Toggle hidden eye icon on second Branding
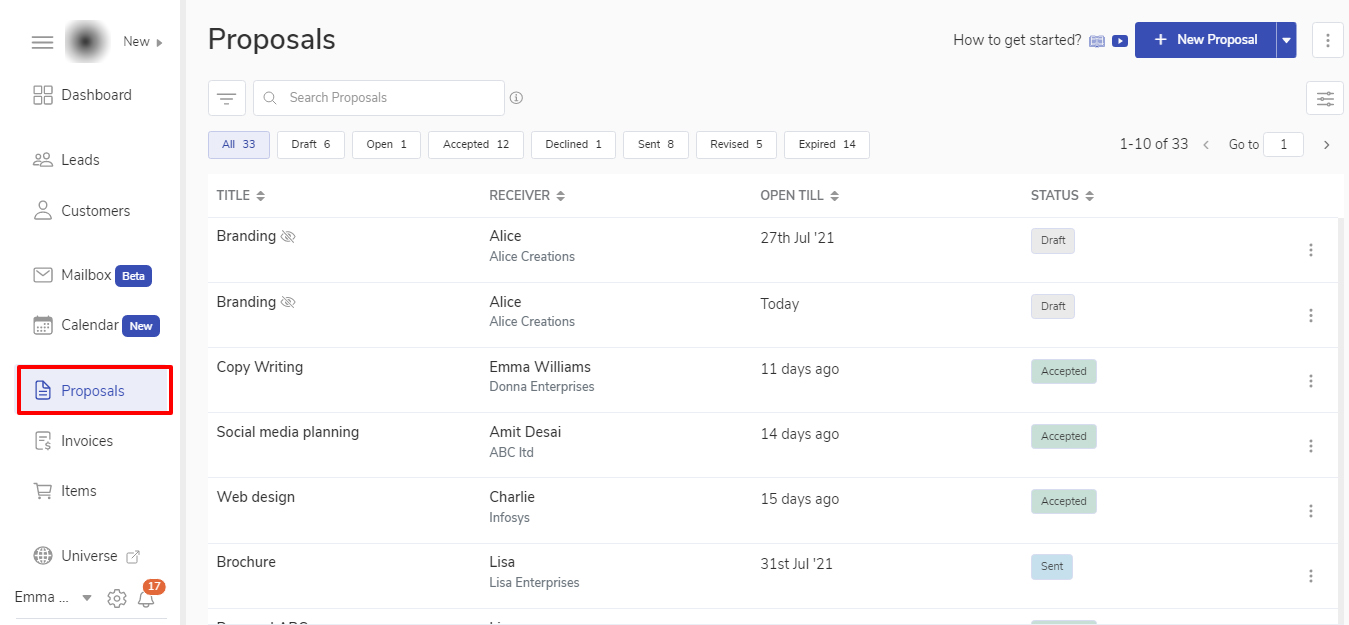Image resolution: width=1349 pixels, height=625 pixels. tap(289, 302)
